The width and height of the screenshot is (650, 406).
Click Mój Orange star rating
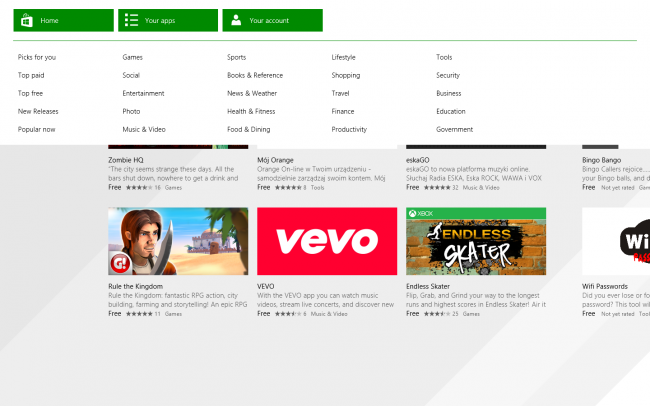288,188
